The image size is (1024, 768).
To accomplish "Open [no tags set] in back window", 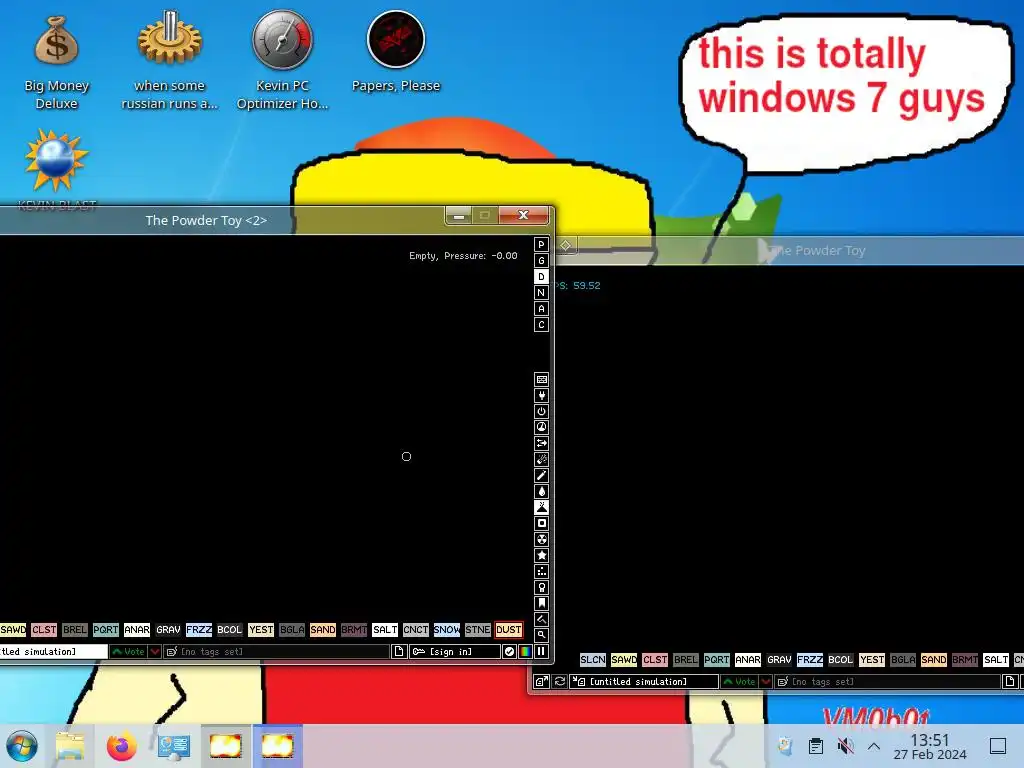I will [x=888, y=682].
